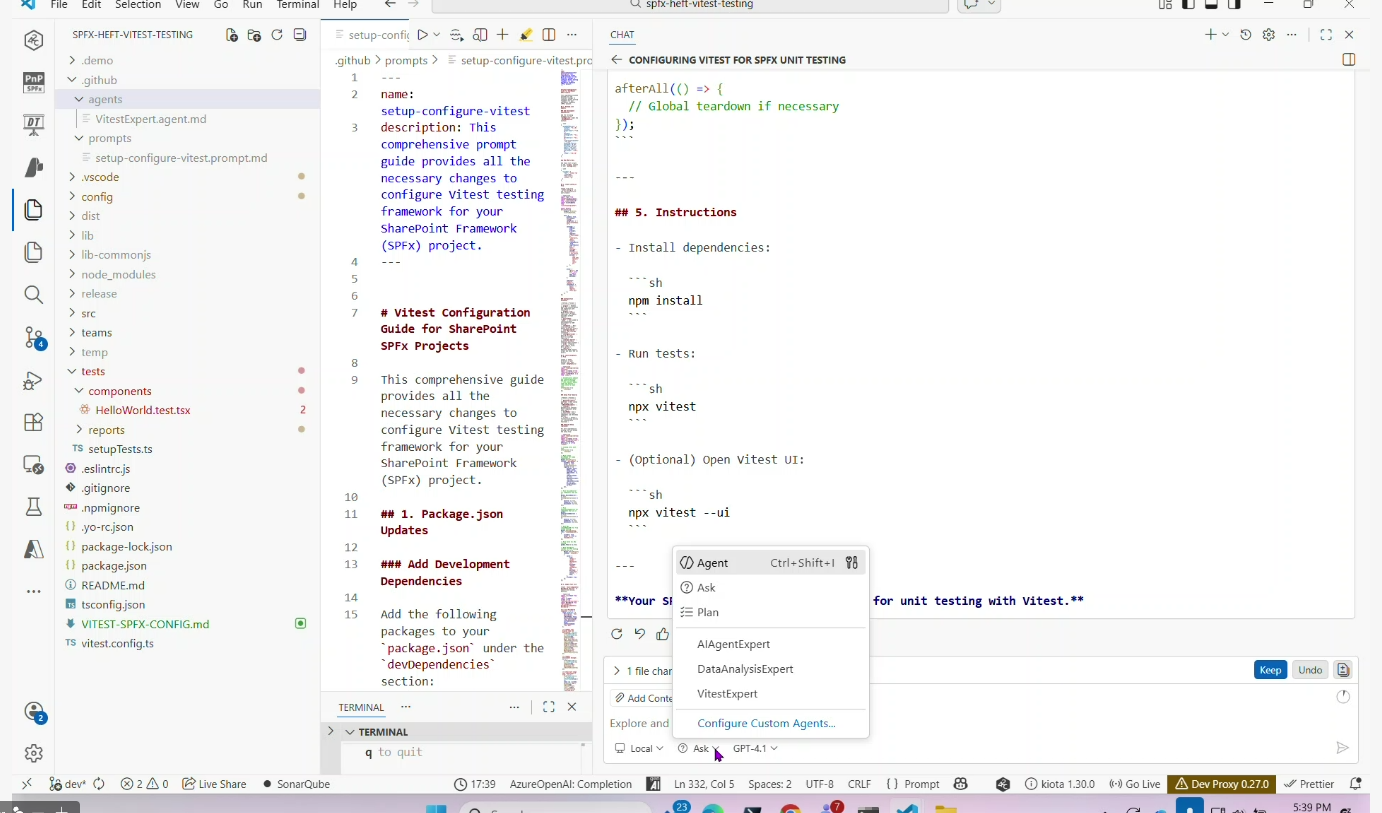
Task: Open Source Control view with badge 4
Action: [33, 338]
